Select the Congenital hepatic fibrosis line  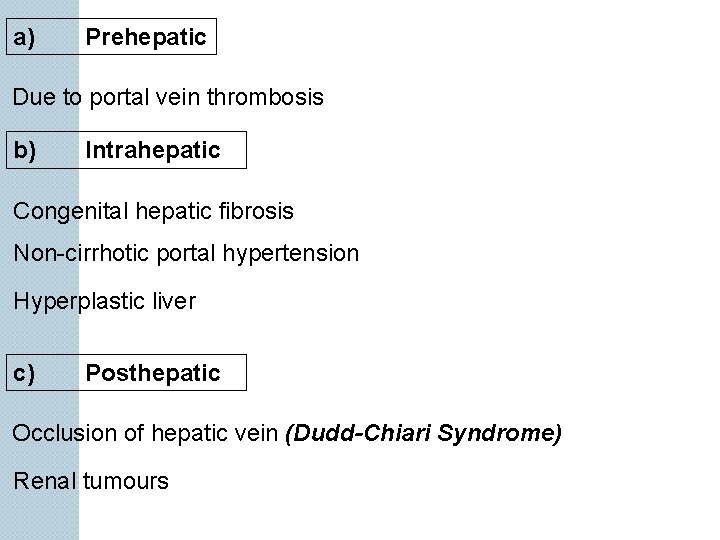(x=153, y=211)
